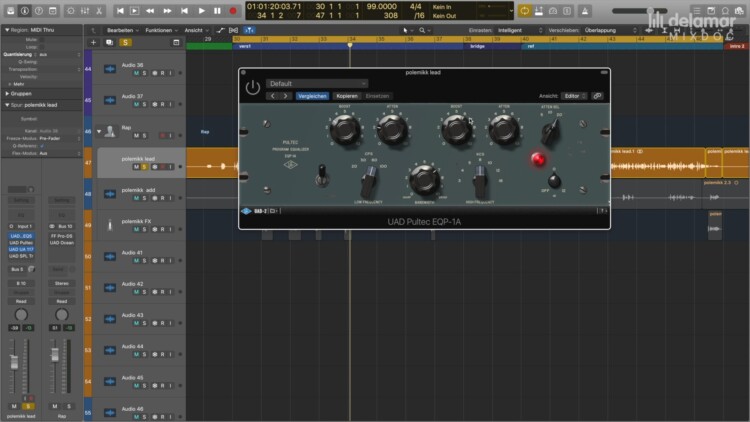The width and height of the screenshot is (750, 422).
Task: Click the transport Pause button
Action: point(217,11)
